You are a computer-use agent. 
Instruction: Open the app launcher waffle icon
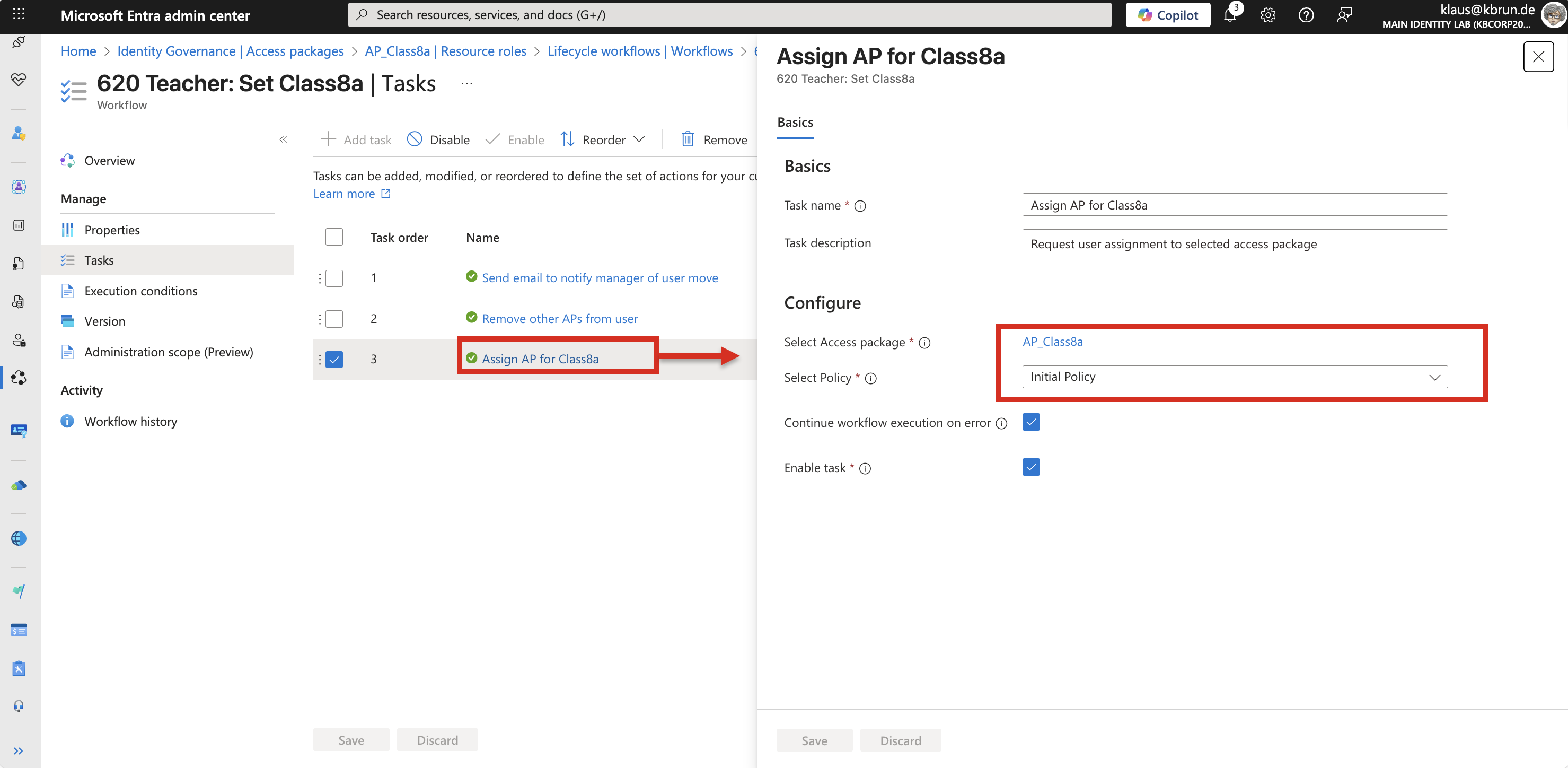[x=18, y=14]
